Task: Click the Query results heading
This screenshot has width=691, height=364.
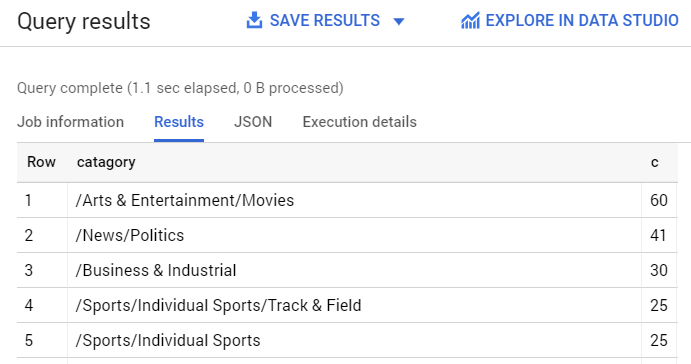Action: pyautogui.click(x=84, y=22)
